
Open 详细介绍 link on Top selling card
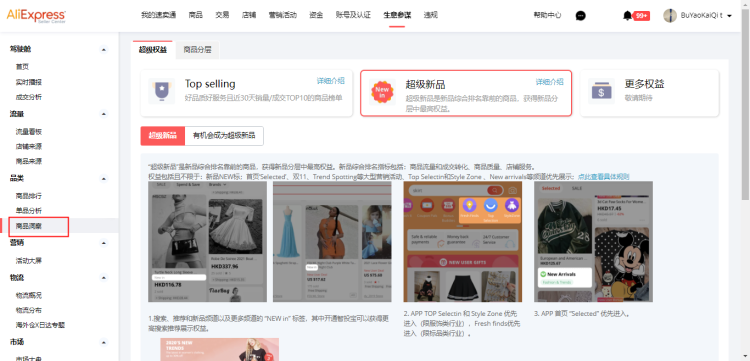(331, 81)
